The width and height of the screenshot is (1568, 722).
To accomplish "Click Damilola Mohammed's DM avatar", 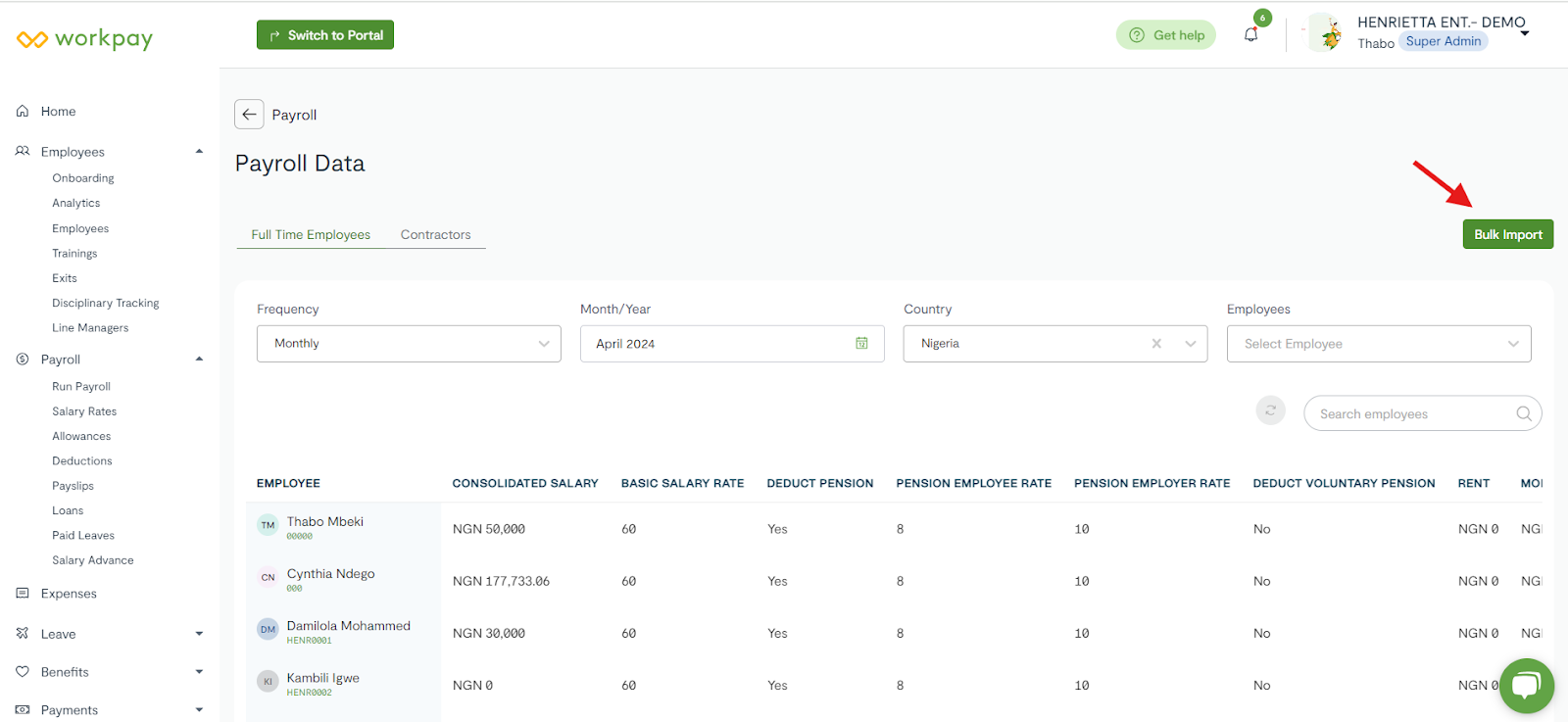I will [x=268, y=629].
